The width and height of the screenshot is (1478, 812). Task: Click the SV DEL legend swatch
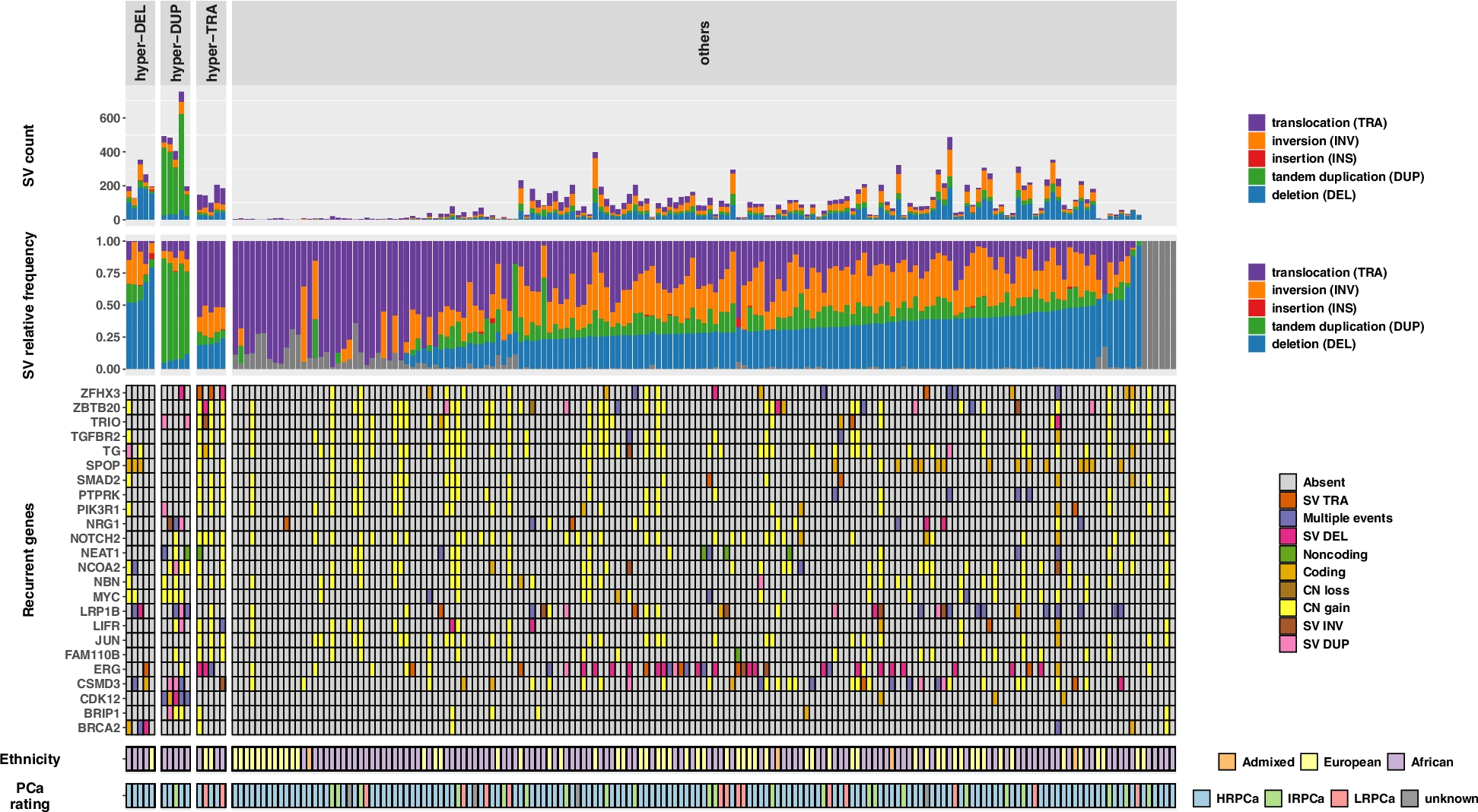(x=1288, y=536)
